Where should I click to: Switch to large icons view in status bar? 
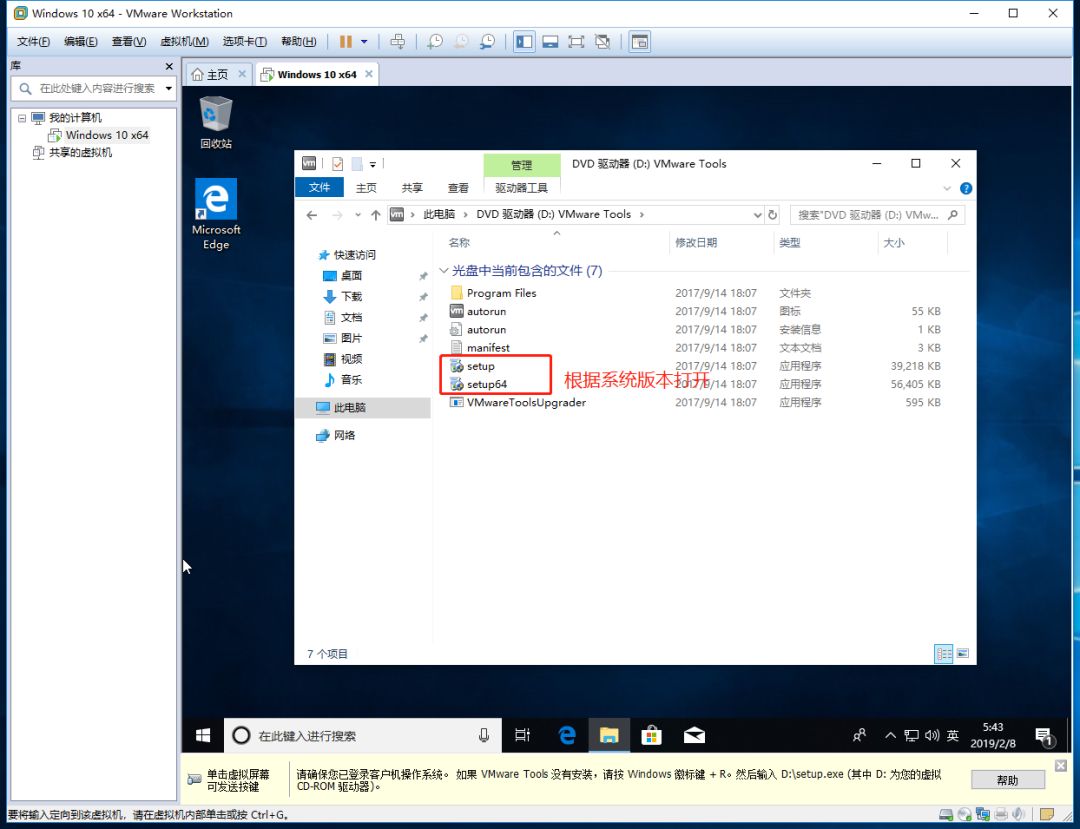[962, 653]
